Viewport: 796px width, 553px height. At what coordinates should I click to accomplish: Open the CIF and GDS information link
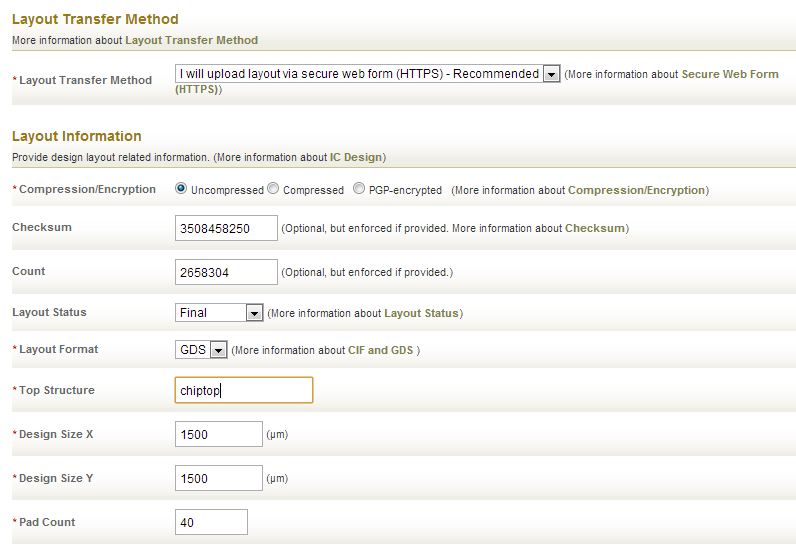[x=381, y=350]
